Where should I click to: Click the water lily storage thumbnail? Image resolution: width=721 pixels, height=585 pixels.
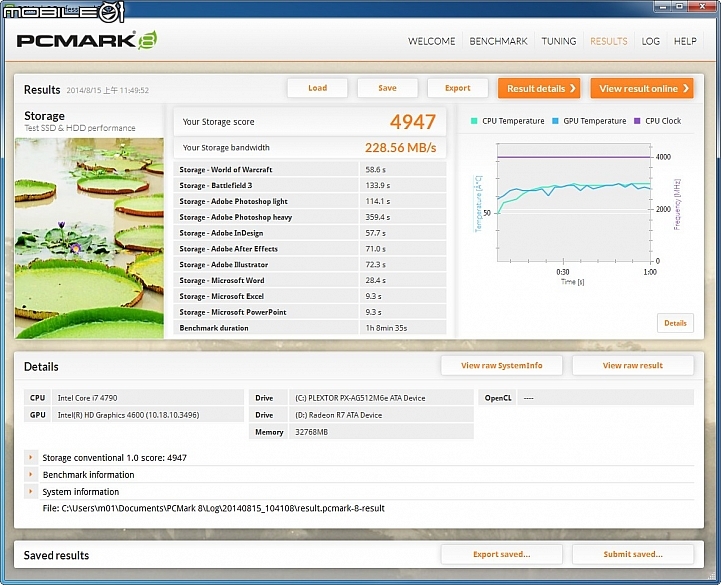click(89, 238)
